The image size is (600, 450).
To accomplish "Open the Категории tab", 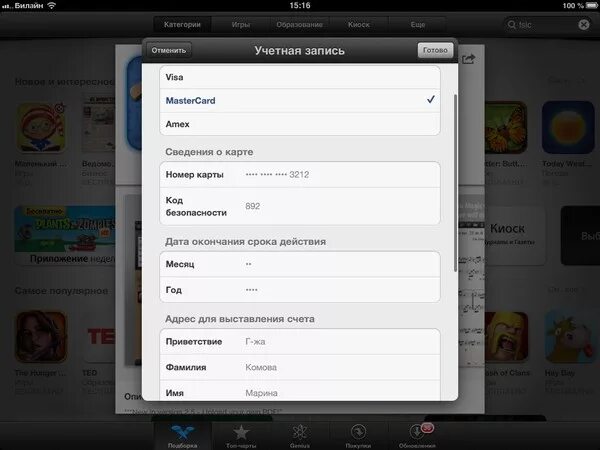I will click(182, 24).
